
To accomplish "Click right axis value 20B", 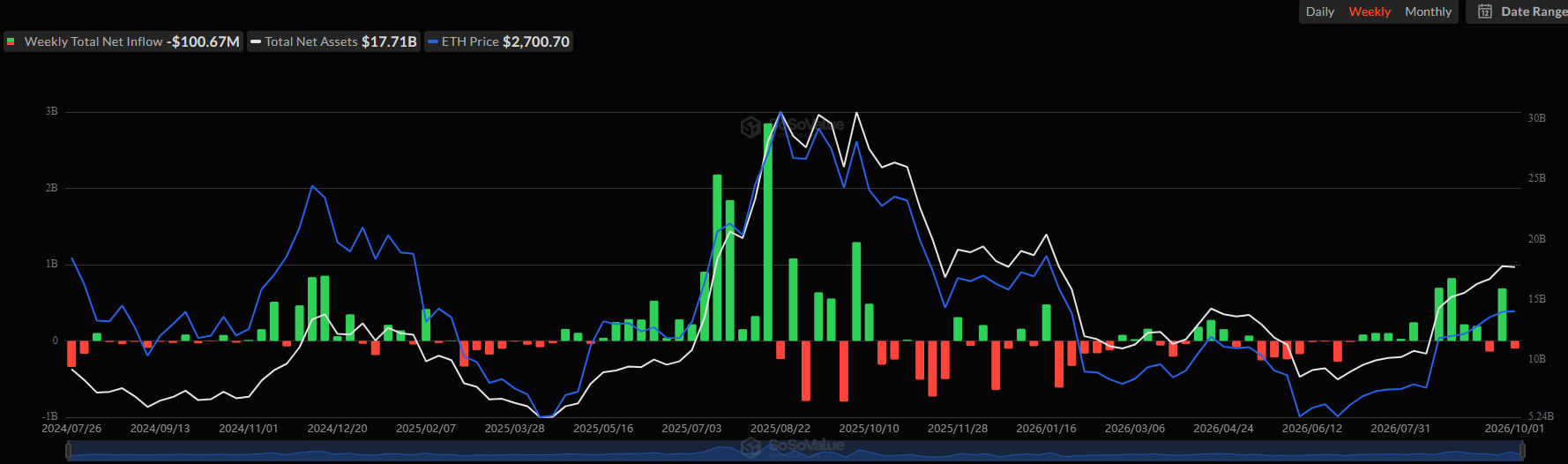I will [x=1537, y=239].
